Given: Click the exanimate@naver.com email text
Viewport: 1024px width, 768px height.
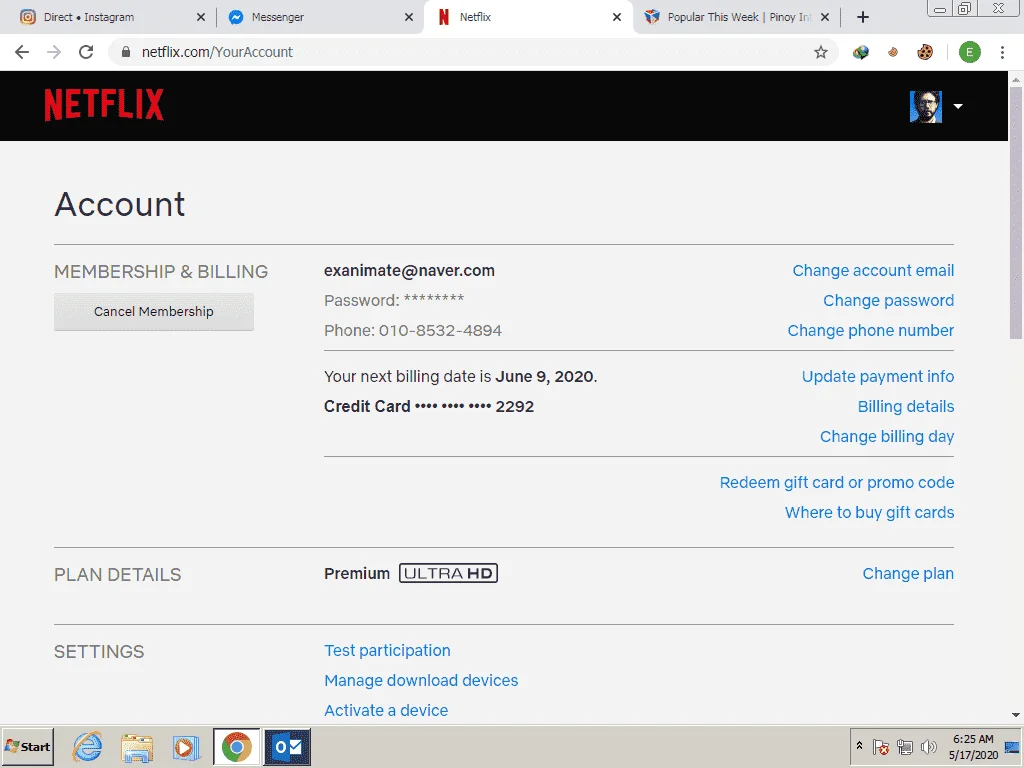Looking at the screenshot, I should 409,270.
